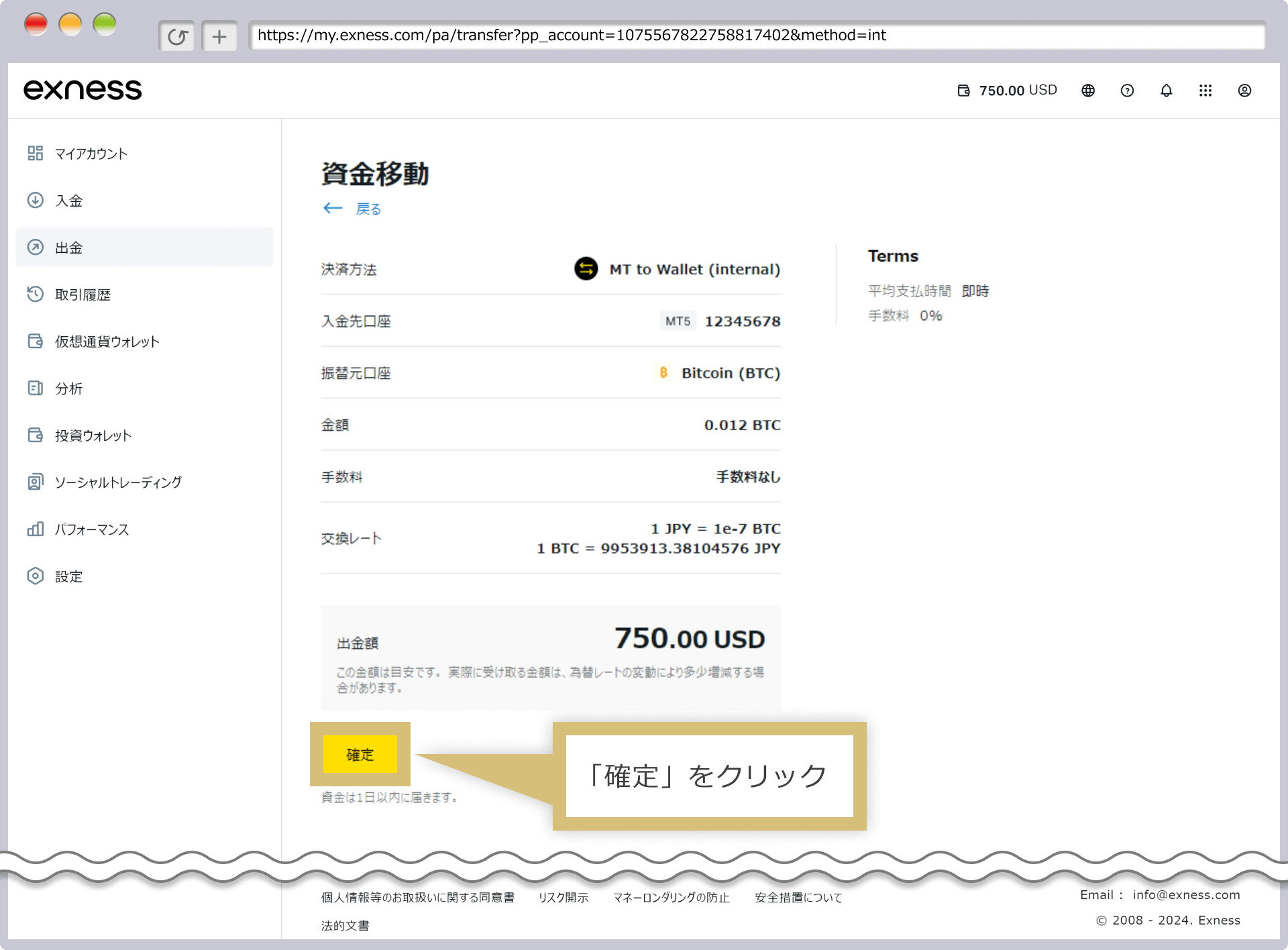Screen dimensions: 1288x950
Task: Click the 750.00 USD withdrawal amount total
Action: tap(690, 639)
